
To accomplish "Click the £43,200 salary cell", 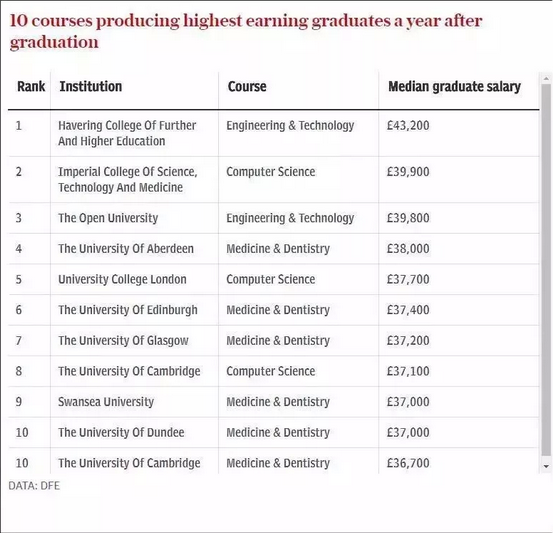I will [408, 126].
